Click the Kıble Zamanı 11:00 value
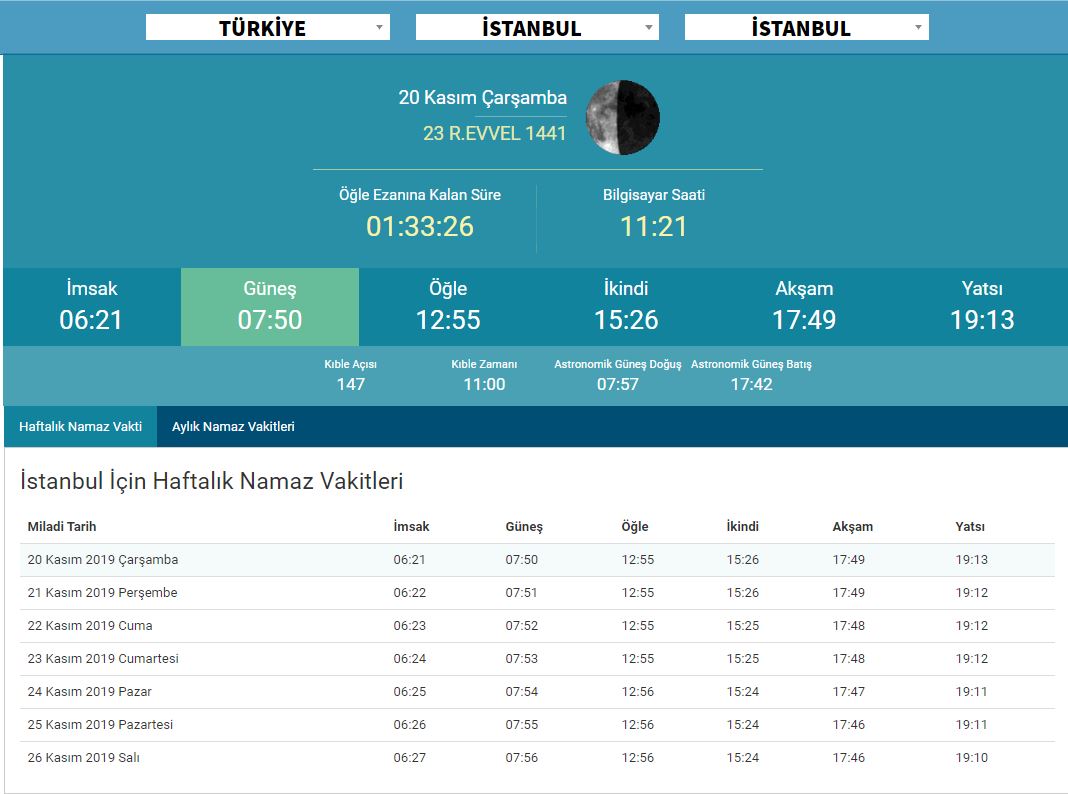 pos(484,384)
